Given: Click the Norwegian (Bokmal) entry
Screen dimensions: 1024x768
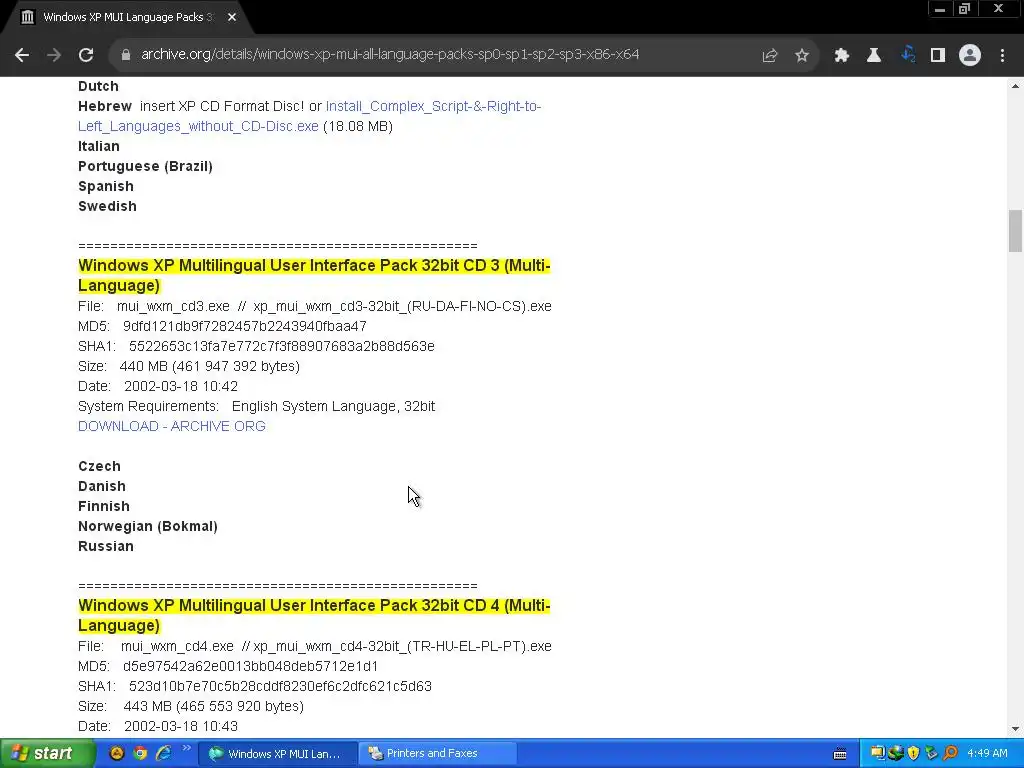Looking at the screenshot, I should click(x=148, y=526).
